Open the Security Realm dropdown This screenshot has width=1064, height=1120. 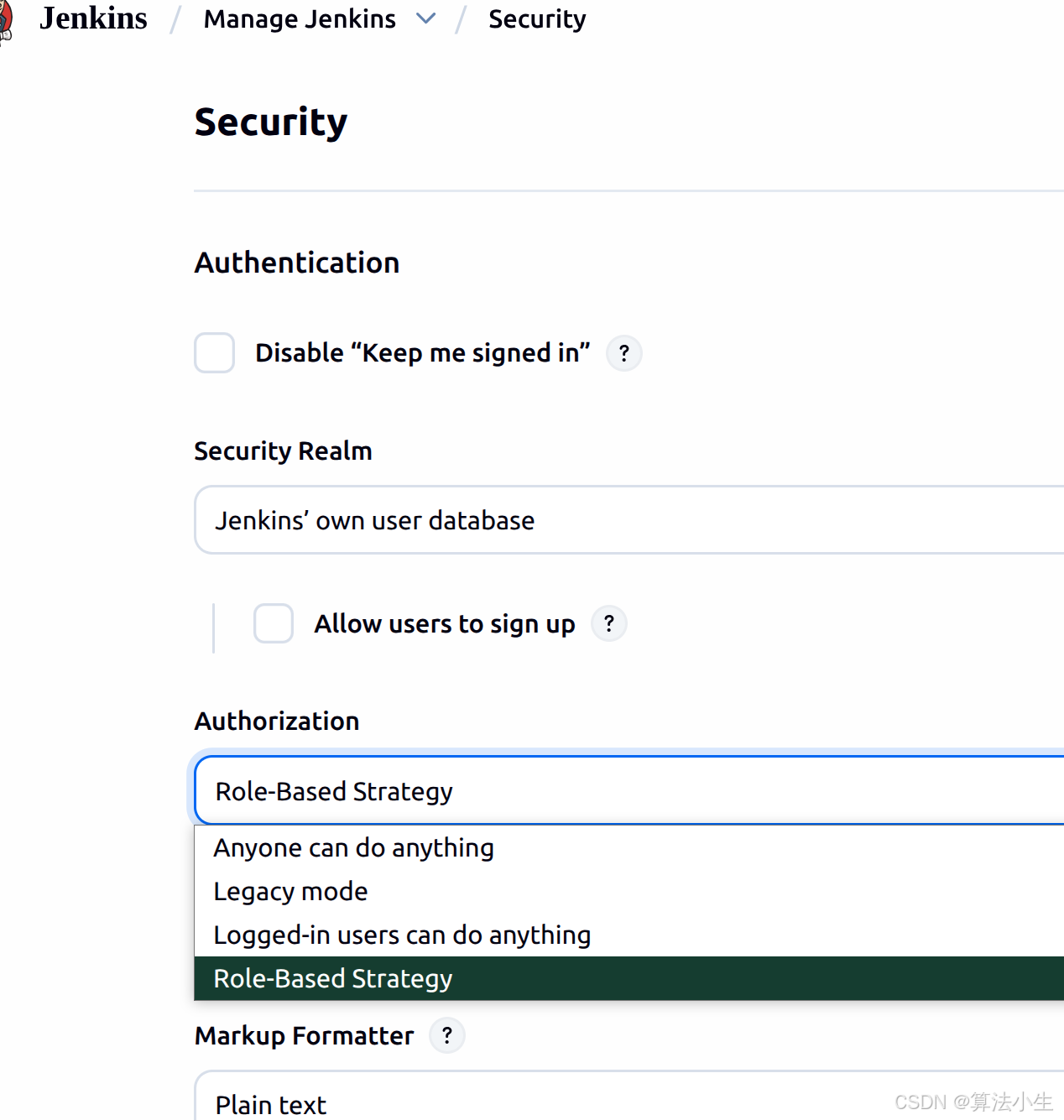click(x=629, y=520)
